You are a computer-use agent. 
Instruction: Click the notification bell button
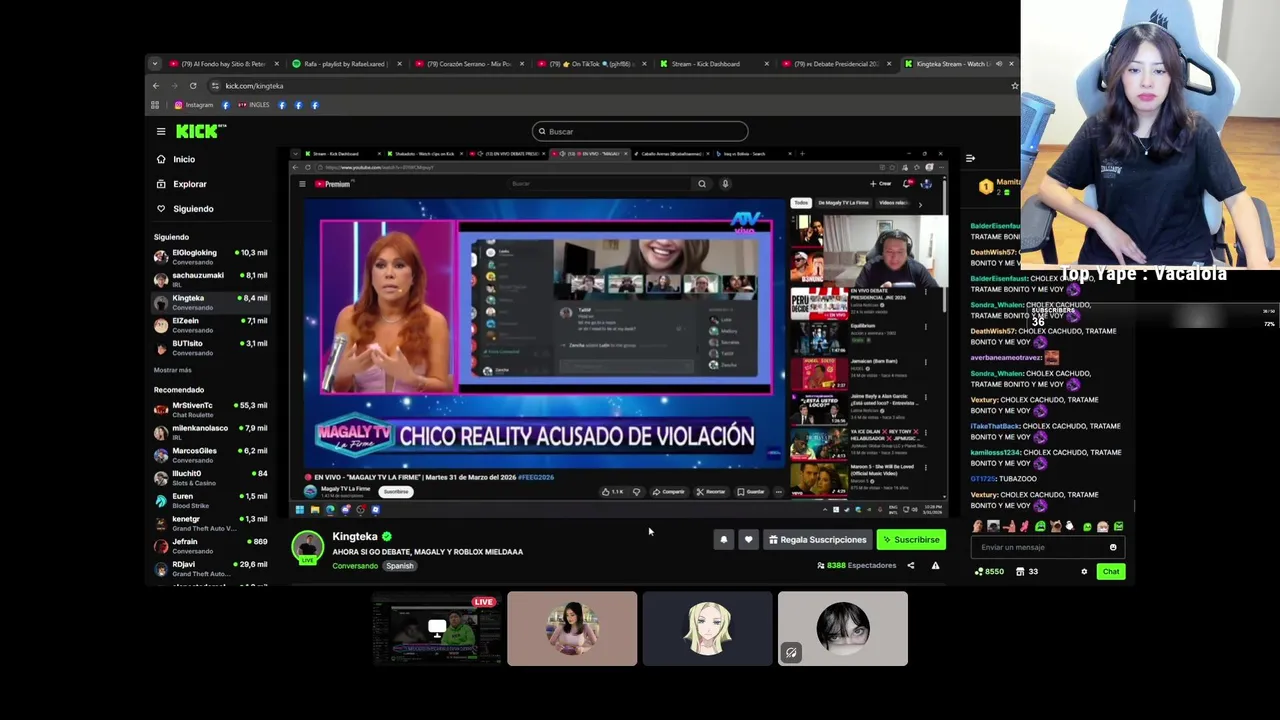click(x=724, y=540)
